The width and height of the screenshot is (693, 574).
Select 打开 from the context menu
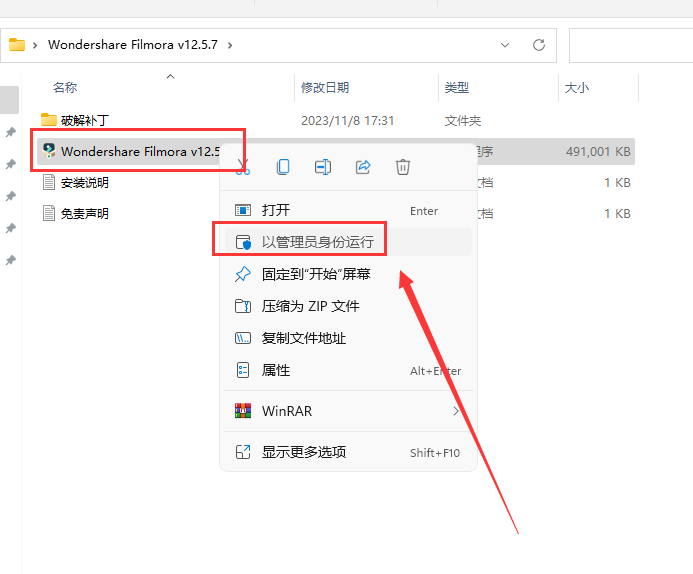pos(348,210)
